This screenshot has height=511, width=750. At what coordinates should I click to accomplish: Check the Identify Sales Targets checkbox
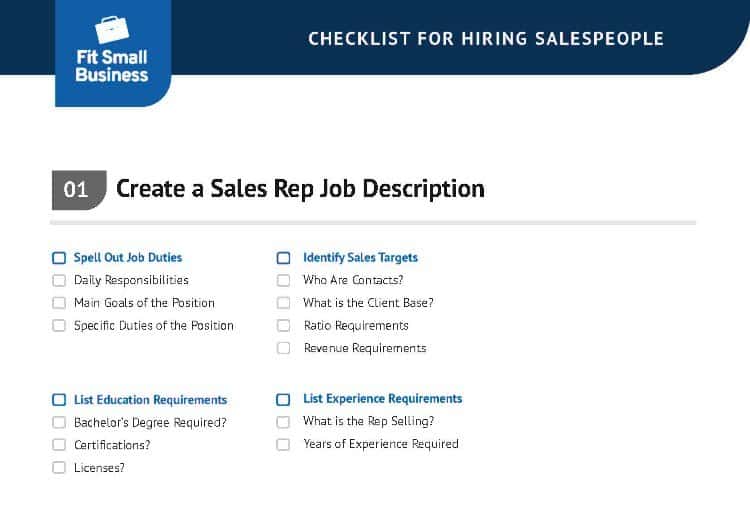click(x=283, y=258)
